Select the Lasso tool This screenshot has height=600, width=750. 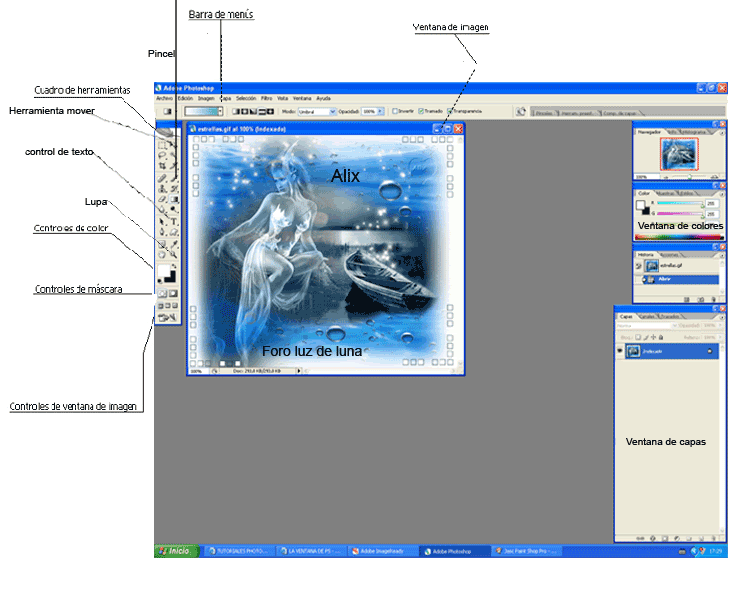click(x=162, y=156)
